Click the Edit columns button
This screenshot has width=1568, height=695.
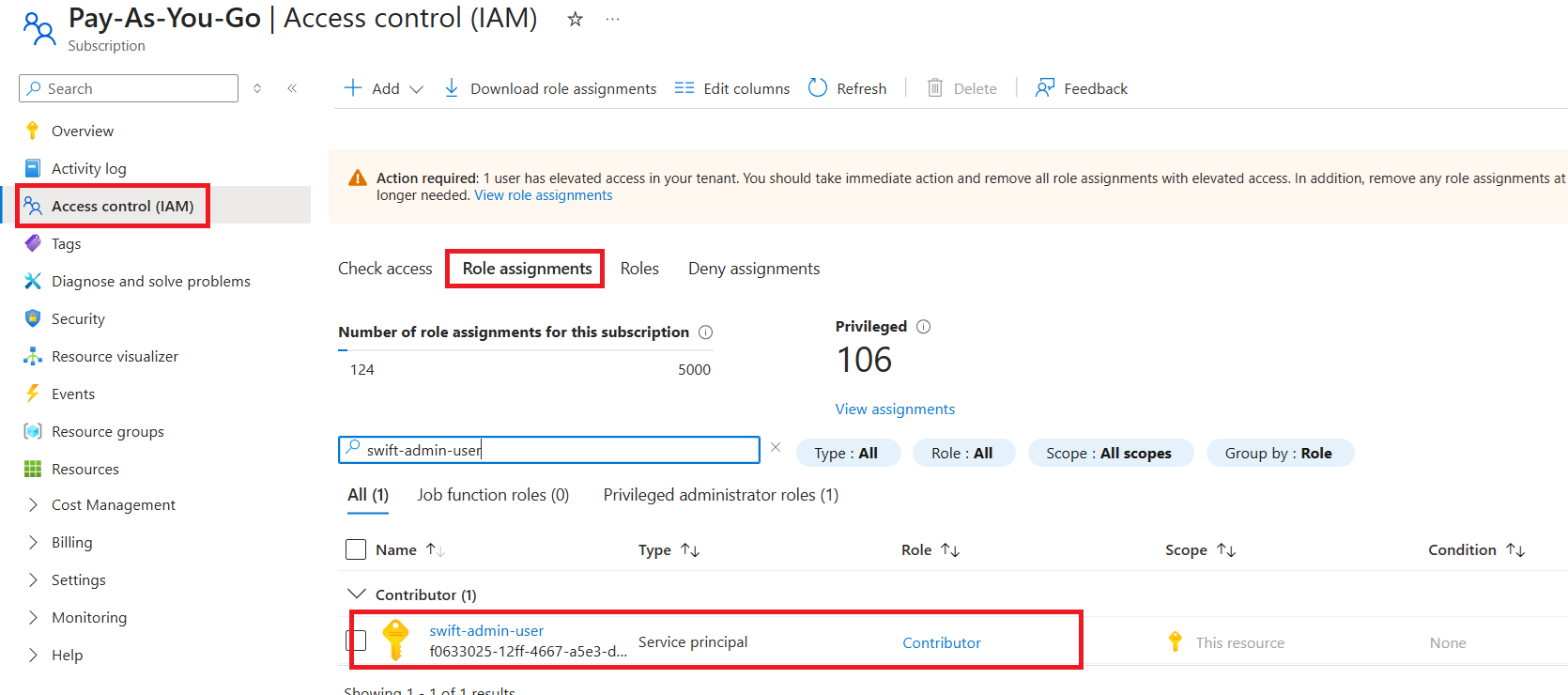click(732, 88)
